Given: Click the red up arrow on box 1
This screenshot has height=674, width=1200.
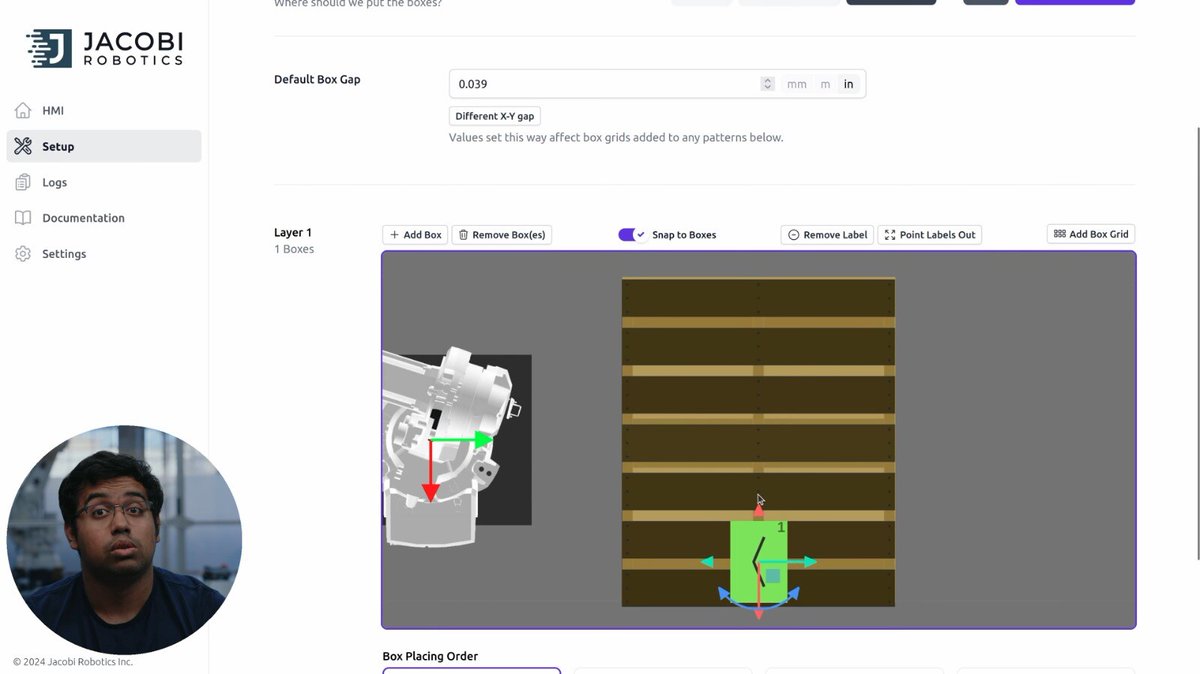Looking at the screenshot, I should [758, 510].
